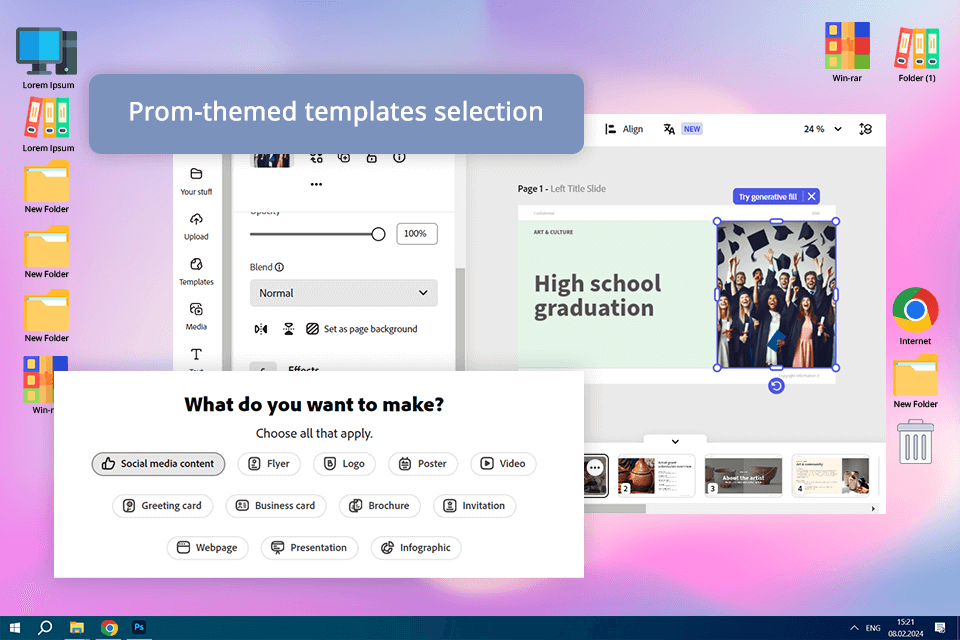Select the Lorem Ipsum computer icon
The image size is (960, 640).
(x=48, y=58)
